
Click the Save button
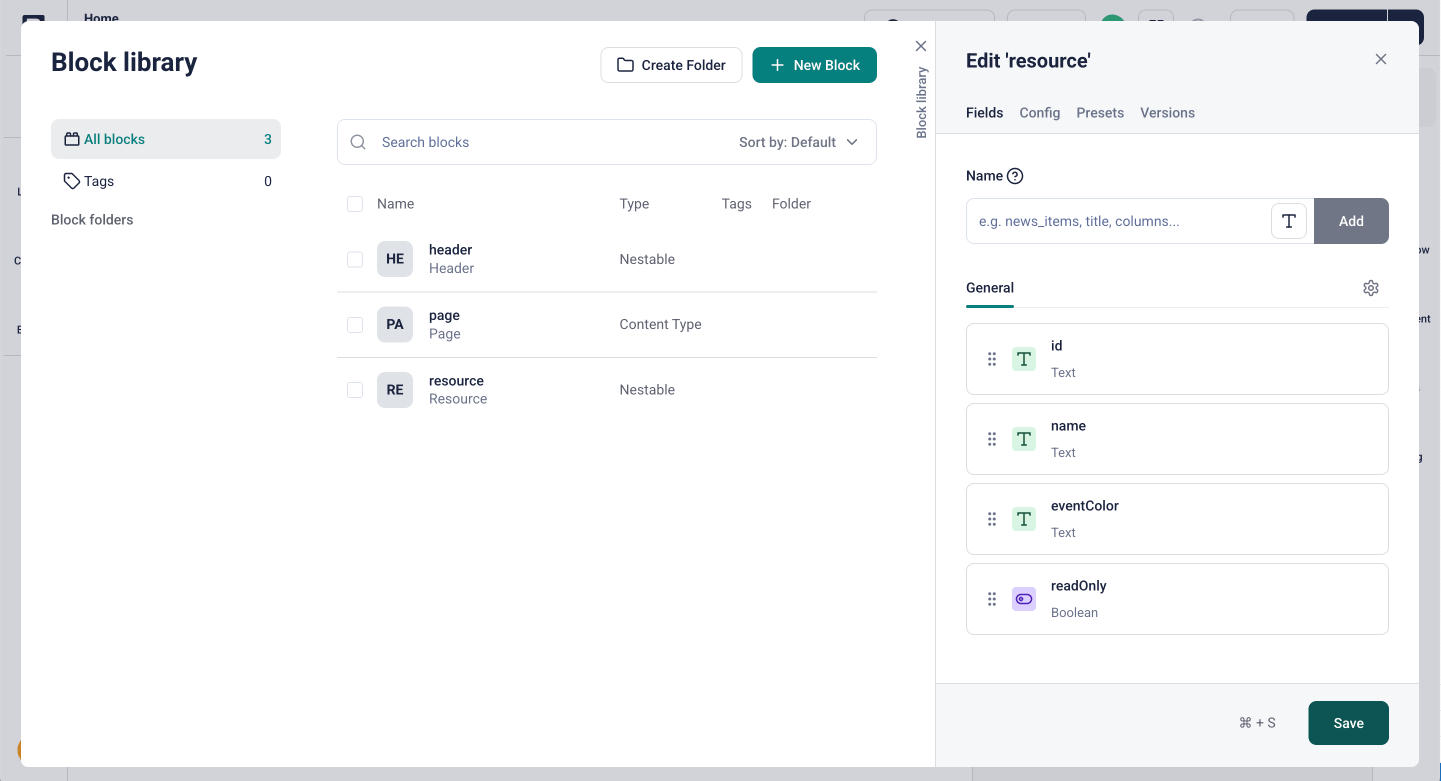coord(1347,723)
